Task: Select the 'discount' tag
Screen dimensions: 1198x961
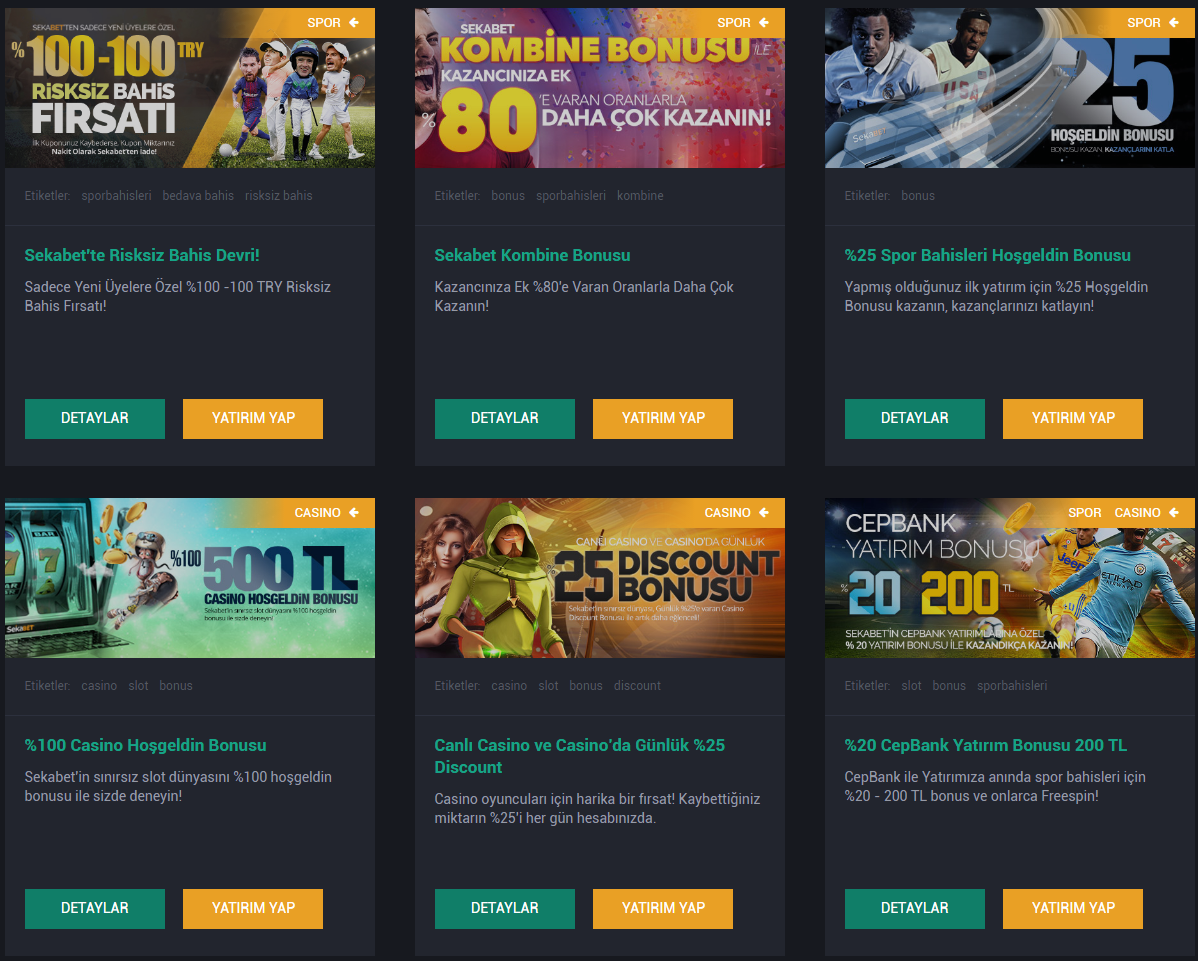Action: click(x=637, y=686)
